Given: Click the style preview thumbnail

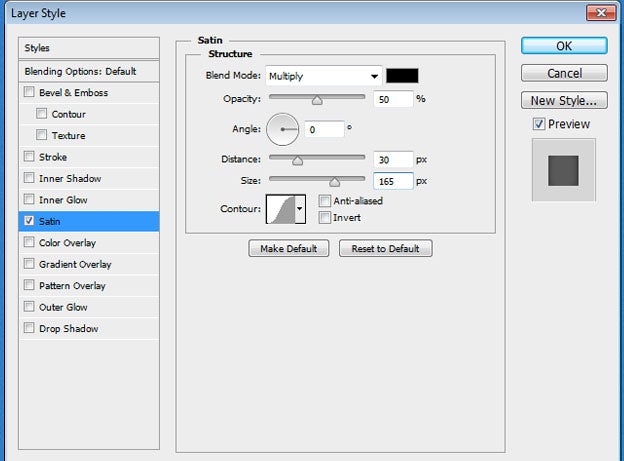Looking at the screenshot, I should tap(564, 170).
